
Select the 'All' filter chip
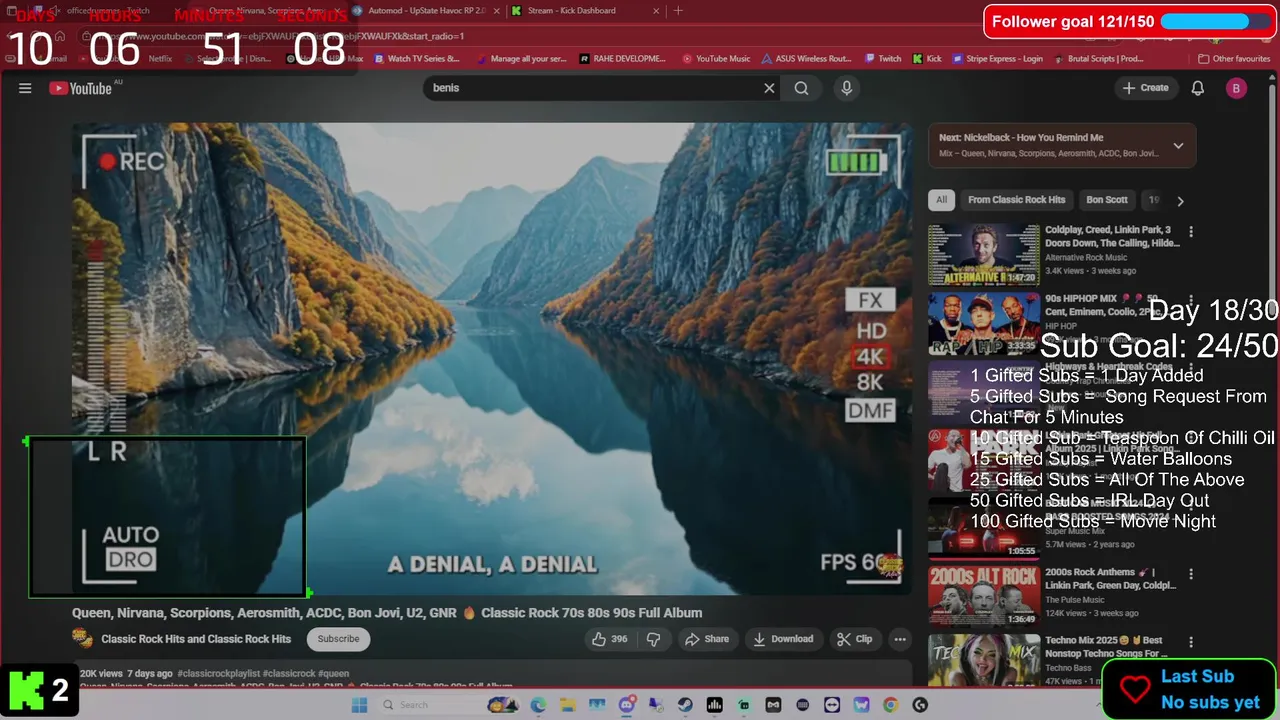pyautogui.click(x=941, y=200)
